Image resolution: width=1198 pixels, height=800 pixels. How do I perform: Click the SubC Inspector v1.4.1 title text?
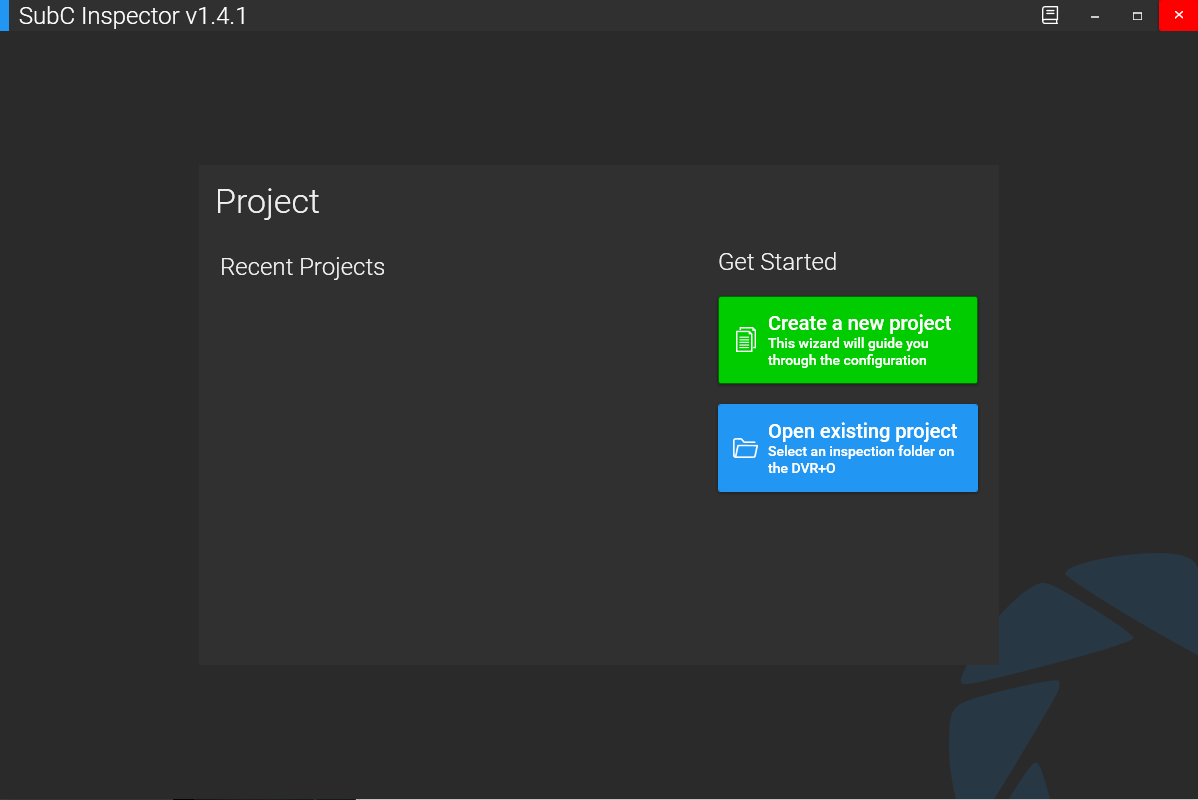pyautogui.click(x=133, y=16)
